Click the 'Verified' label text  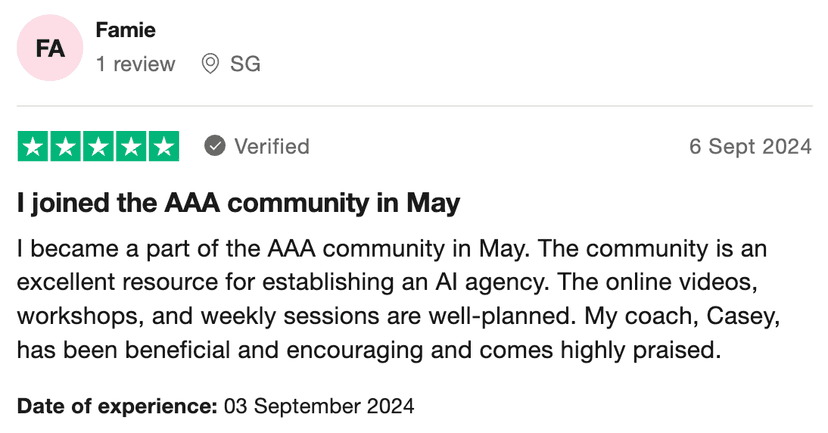coord(271,146)
